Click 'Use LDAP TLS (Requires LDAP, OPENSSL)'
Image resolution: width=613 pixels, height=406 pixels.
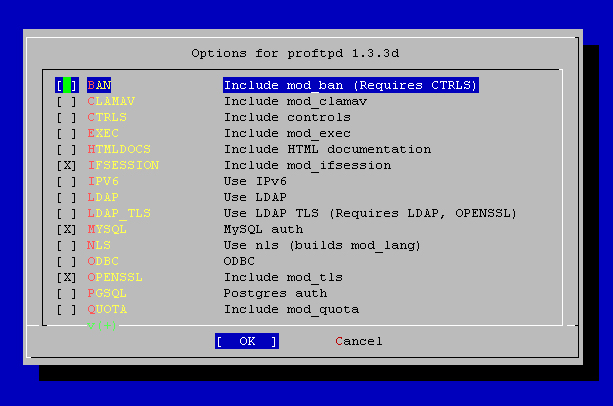coord(370,214)
